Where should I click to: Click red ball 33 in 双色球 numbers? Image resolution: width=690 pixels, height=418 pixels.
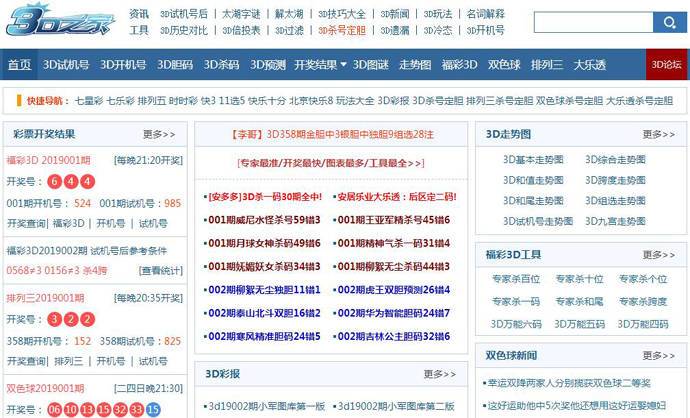(134, 409)
